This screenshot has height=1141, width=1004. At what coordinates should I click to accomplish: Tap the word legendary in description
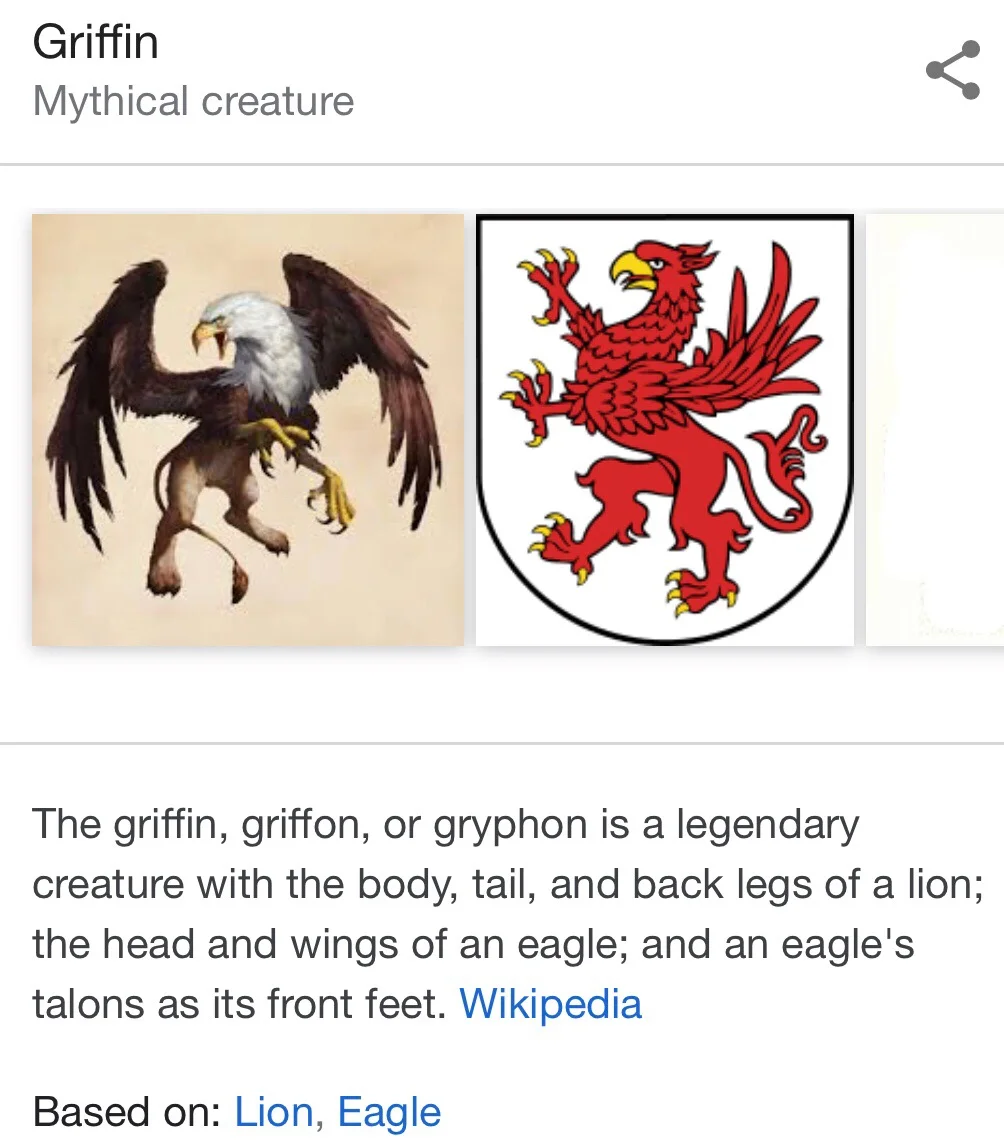click(768, 824)
